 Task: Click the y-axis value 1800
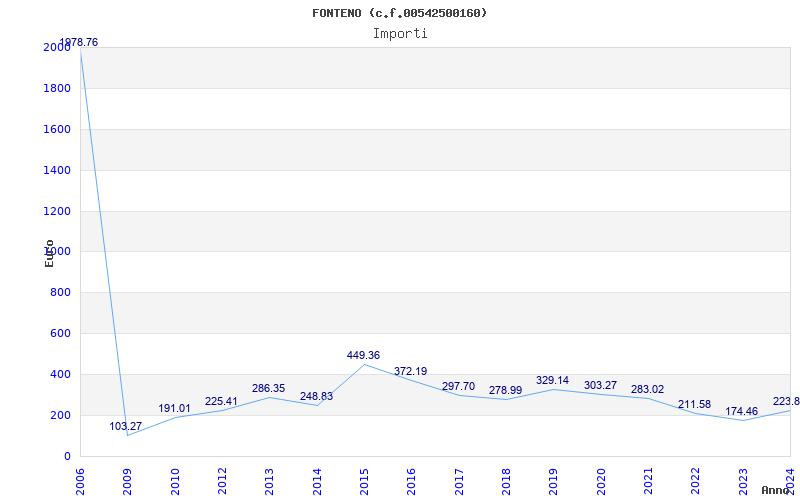point(57,88)
